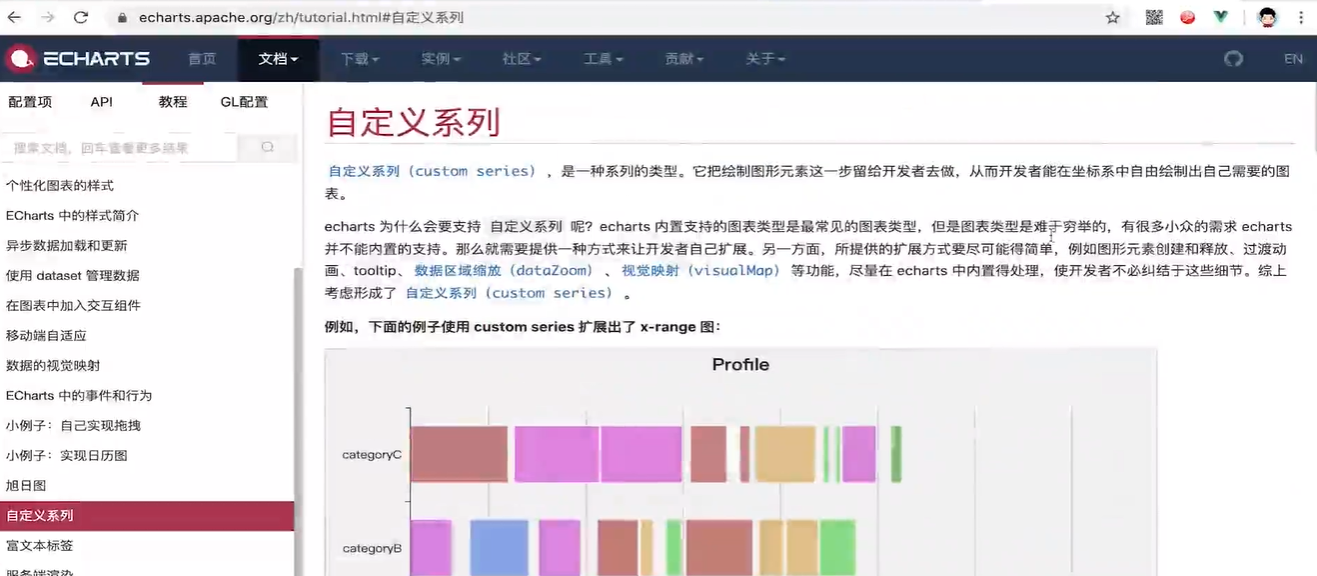The width and height of the screenshot is (1317, 576).
Task: Open the QR code extension icon
Action: pos(1154,17)
